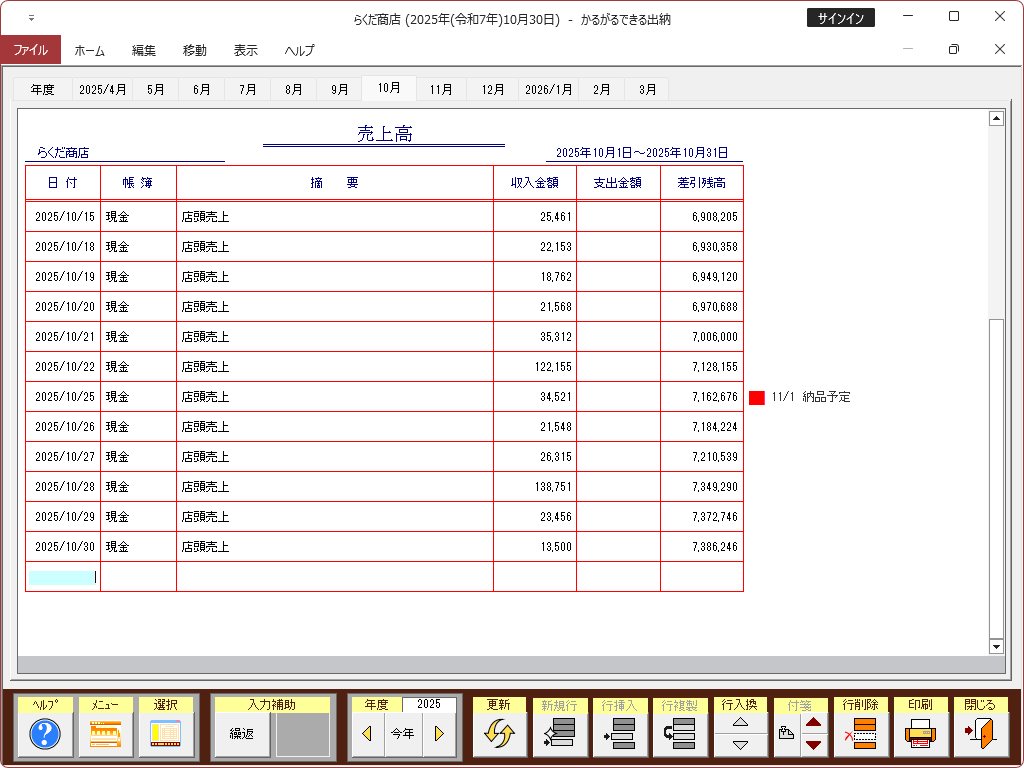Viewport: 1024px width, 768px height.
Task: Open the ファイル menu
Action: coord(30,50)
